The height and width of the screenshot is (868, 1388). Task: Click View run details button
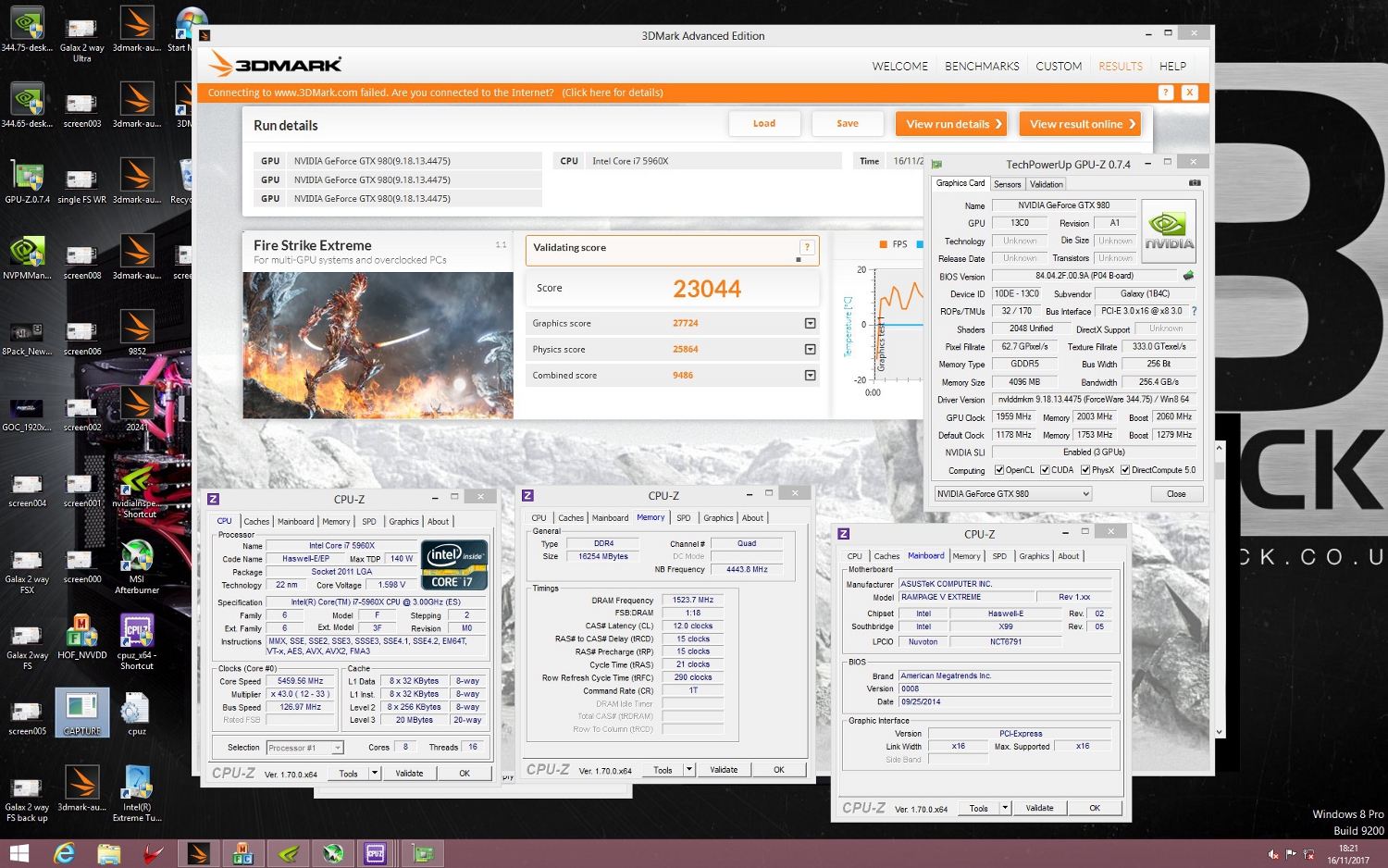[x=953, y=124]
